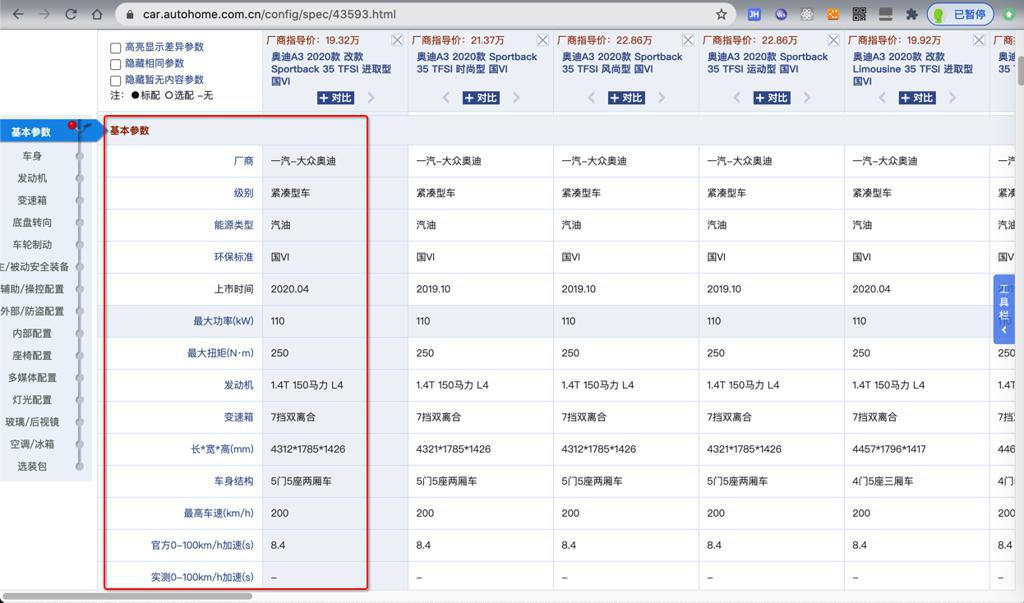This screenshot has height=603, width=1024.
Task: Open the 选装包 section
Action: click(32, 466)
